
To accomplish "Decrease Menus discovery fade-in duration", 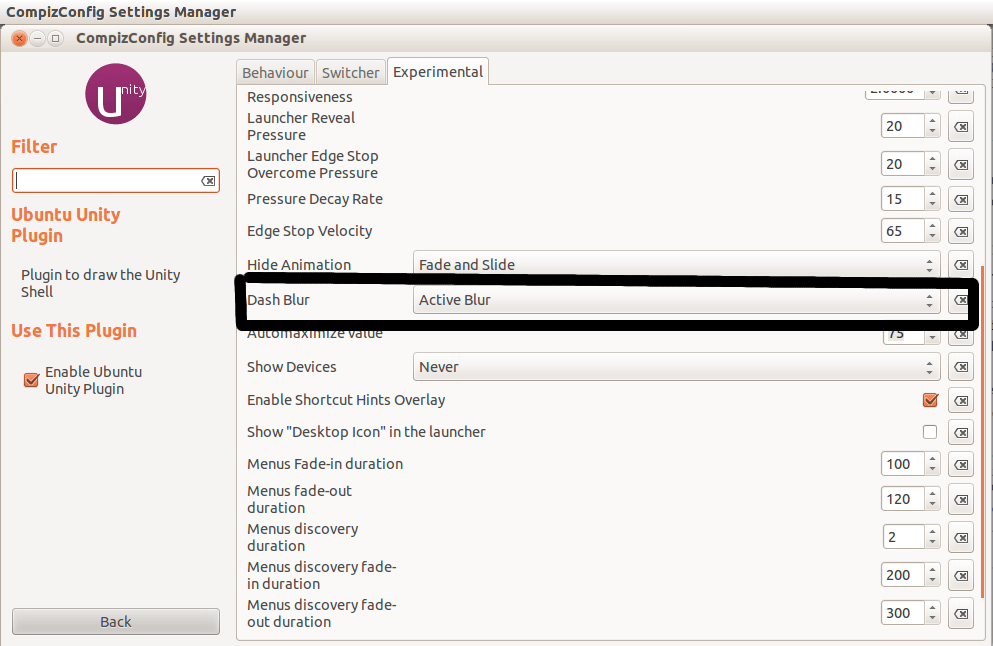I will pyautogui.click(x=932, y=581).
